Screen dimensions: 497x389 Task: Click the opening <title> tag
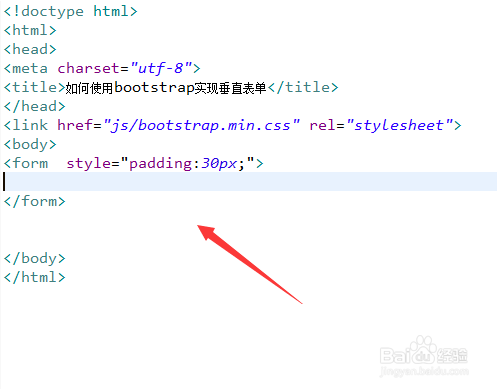(34, 87)
